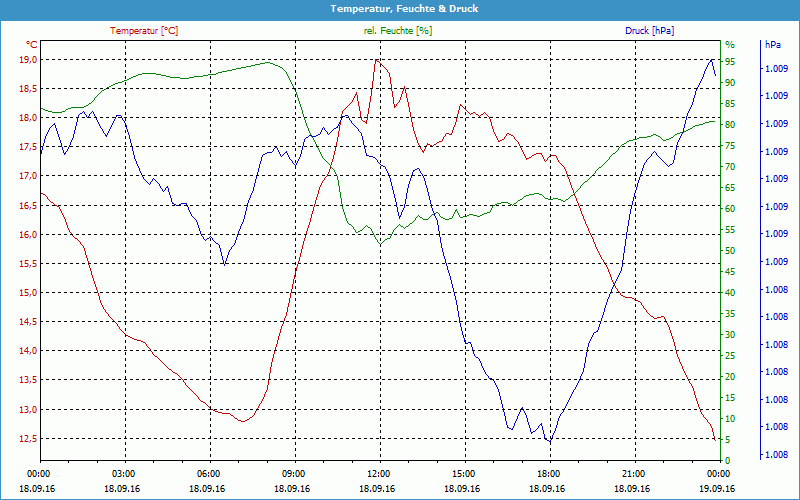Click the 13,5 temperature axis value
Screen dimensions: 800x500
[29, 380]
